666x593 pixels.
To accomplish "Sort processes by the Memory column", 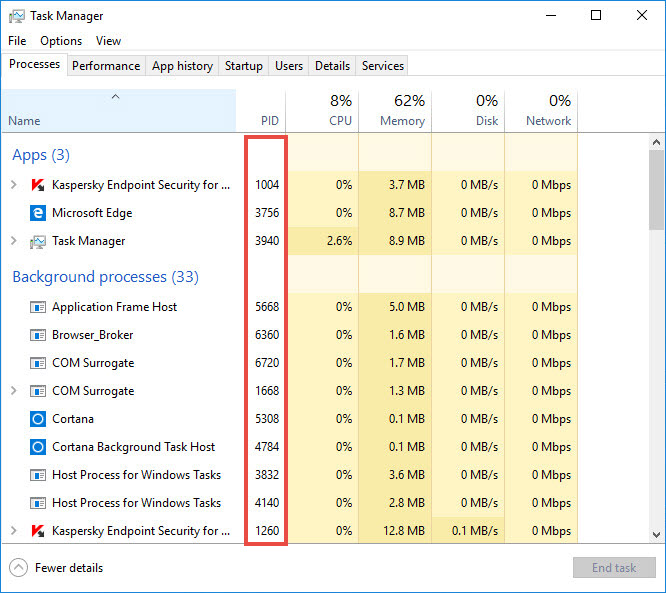I will [395, 110].
